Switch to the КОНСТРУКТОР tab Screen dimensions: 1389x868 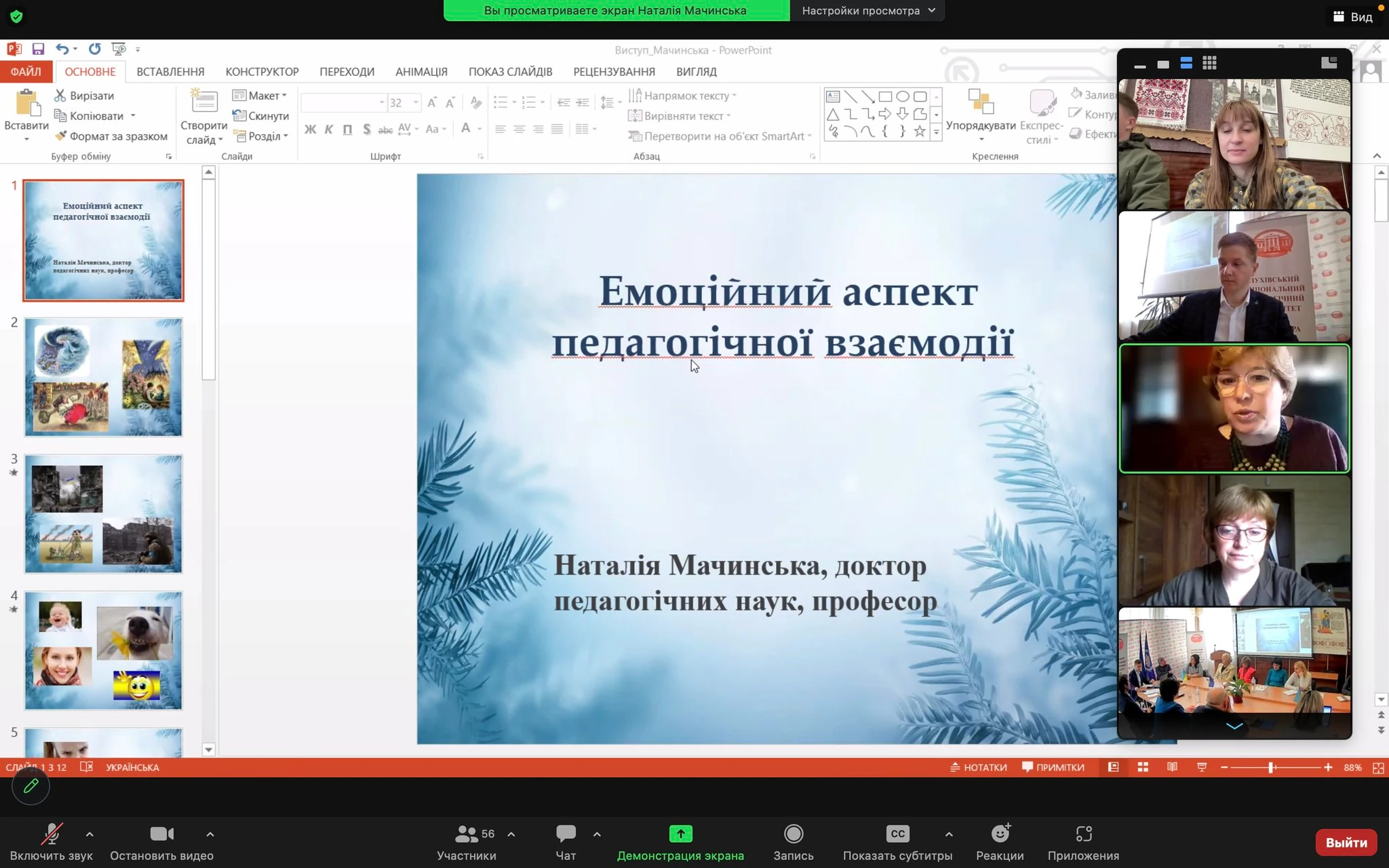pos(262,71)
